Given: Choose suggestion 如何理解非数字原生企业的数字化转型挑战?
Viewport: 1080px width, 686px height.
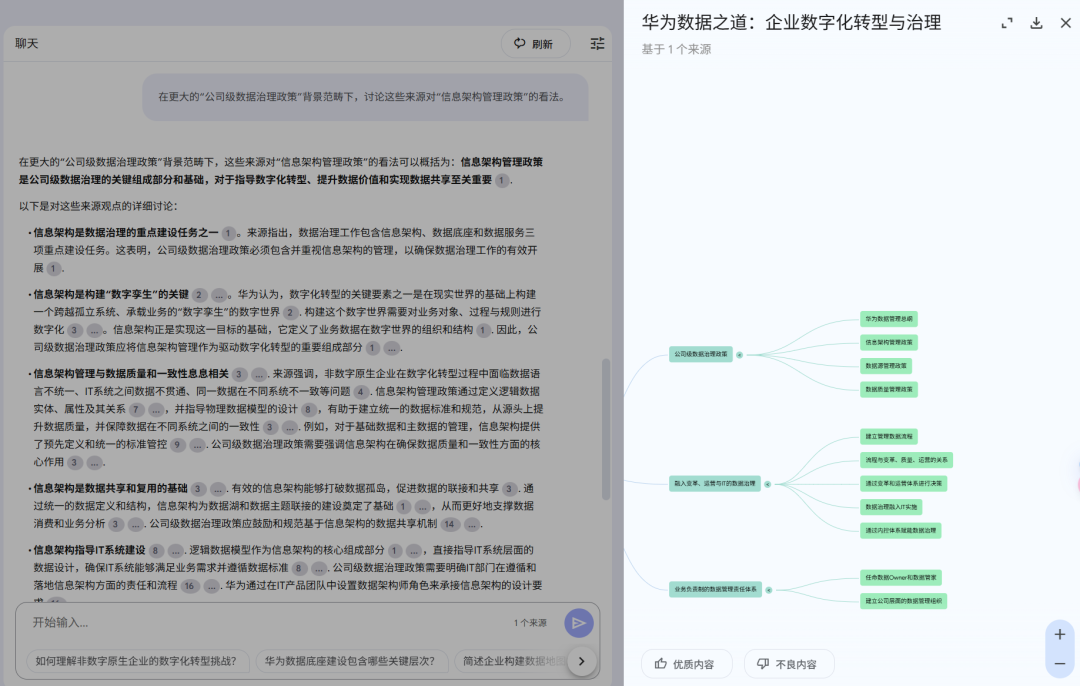Looking at the screenshot, I should coord(136,661).
